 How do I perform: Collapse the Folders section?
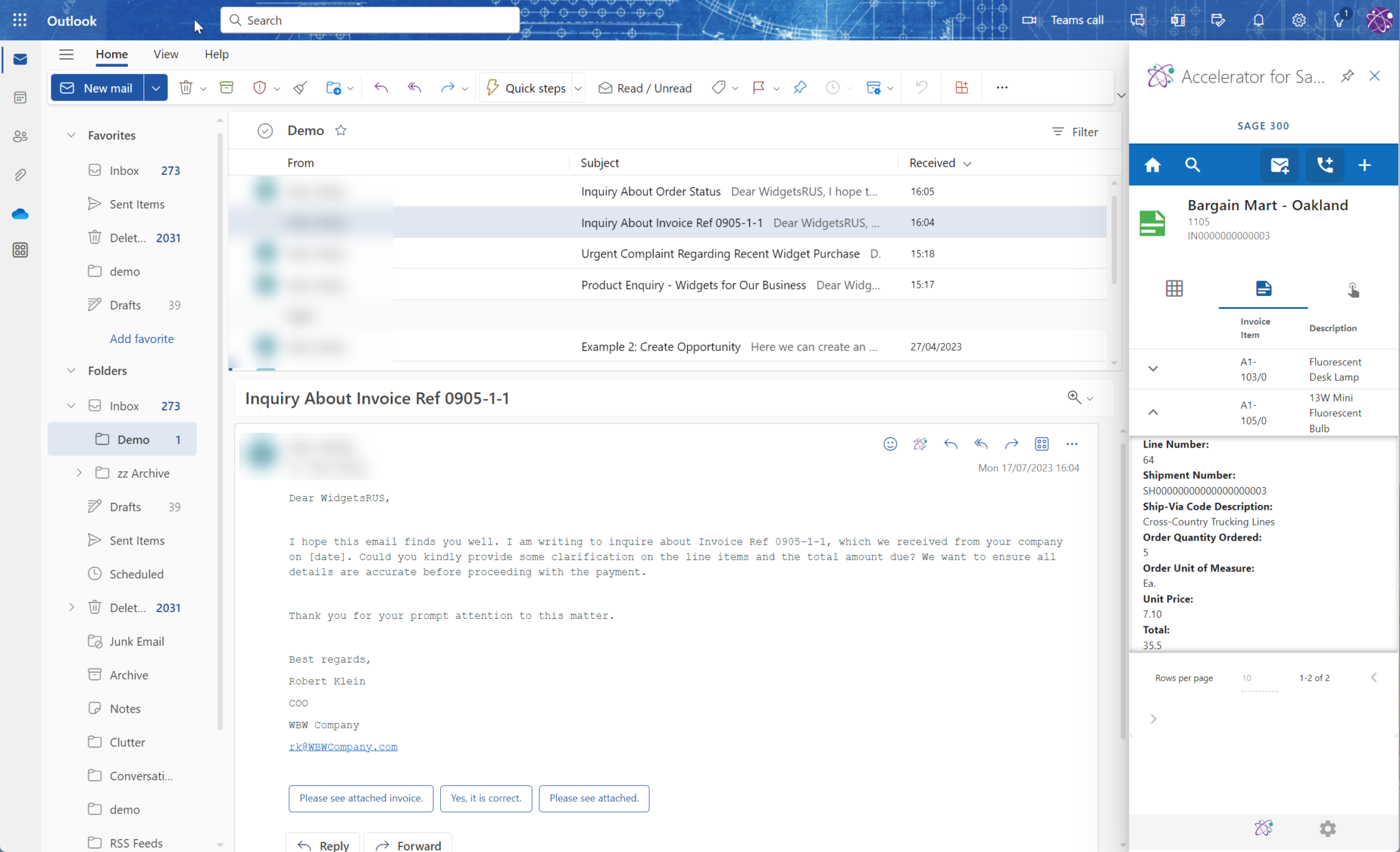(x=71, y=370)
